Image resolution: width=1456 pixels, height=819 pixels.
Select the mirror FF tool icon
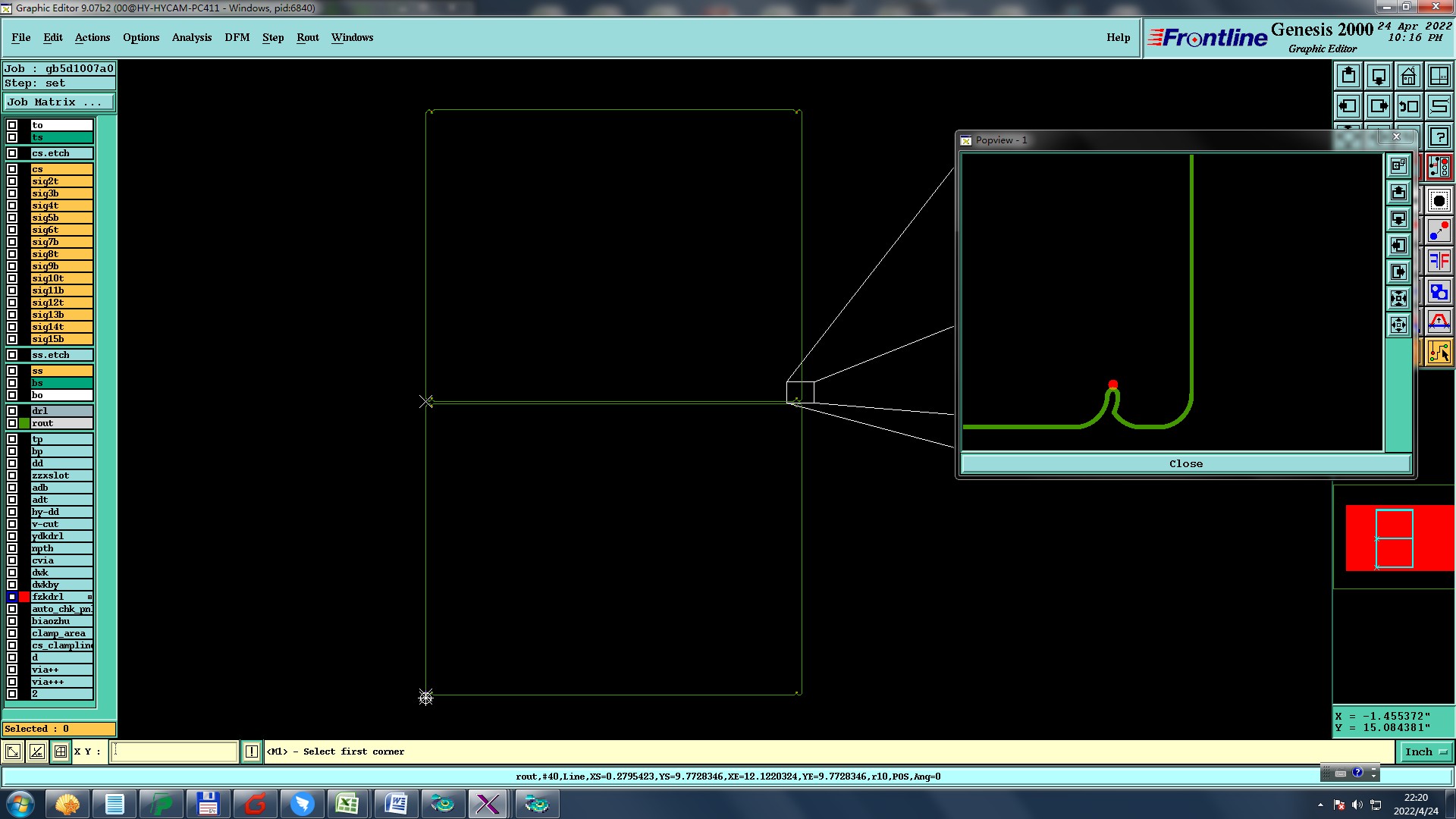point(1439,262)
